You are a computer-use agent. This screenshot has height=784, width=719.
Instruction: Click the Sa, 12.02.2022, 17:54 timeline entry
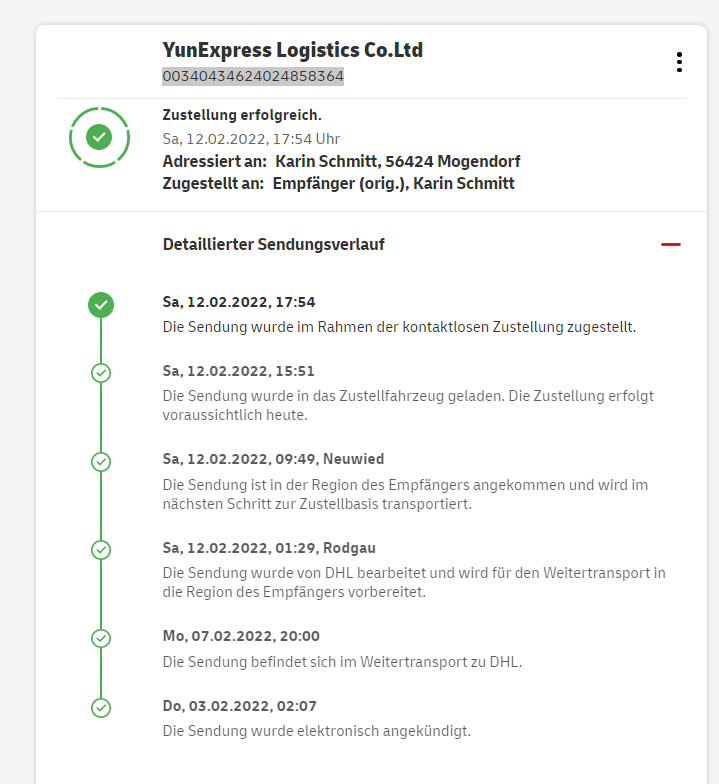pos(239,302)
